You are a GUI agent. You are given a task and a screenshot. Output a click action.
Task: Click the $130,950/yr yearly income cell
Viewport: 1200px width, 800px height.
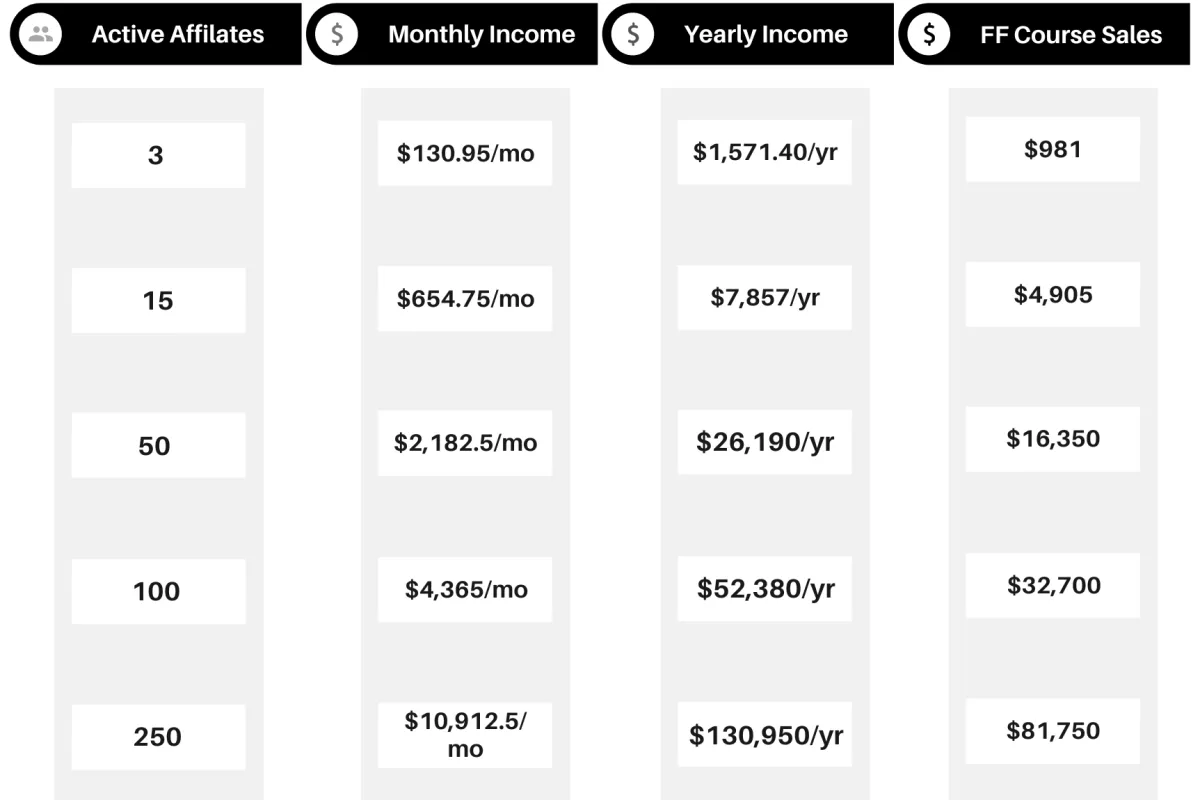(765, 735)
